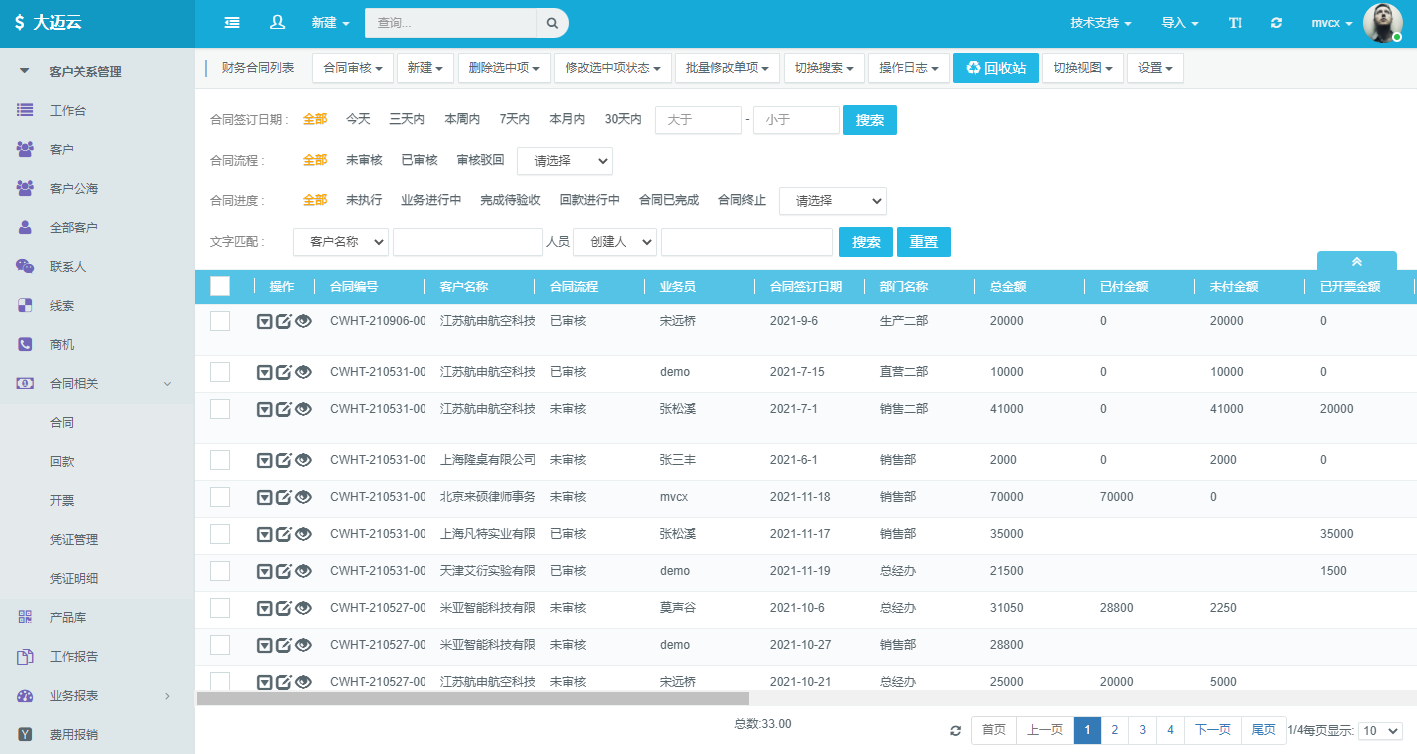View eye icon for mvcx row
This screenshot has width=1417, height=754.
coord(304,497)
